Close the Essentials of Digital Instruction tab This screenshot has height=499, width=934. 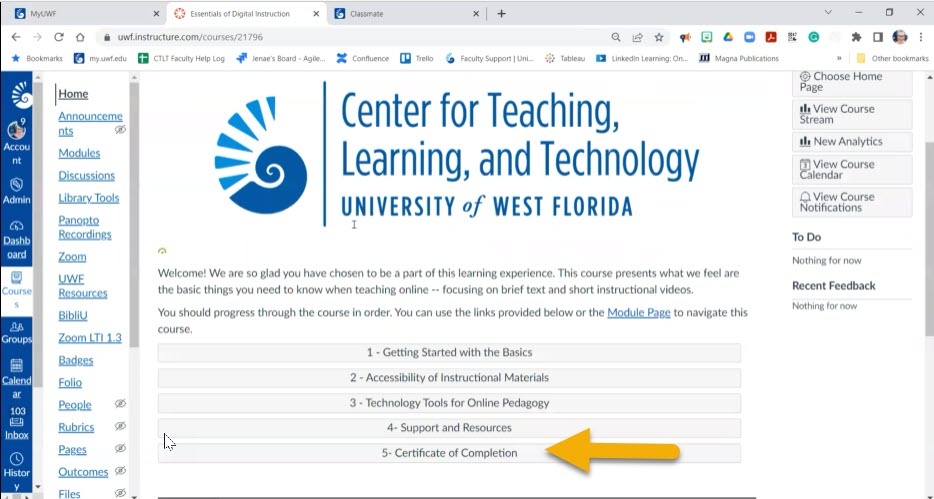point(316,13)
